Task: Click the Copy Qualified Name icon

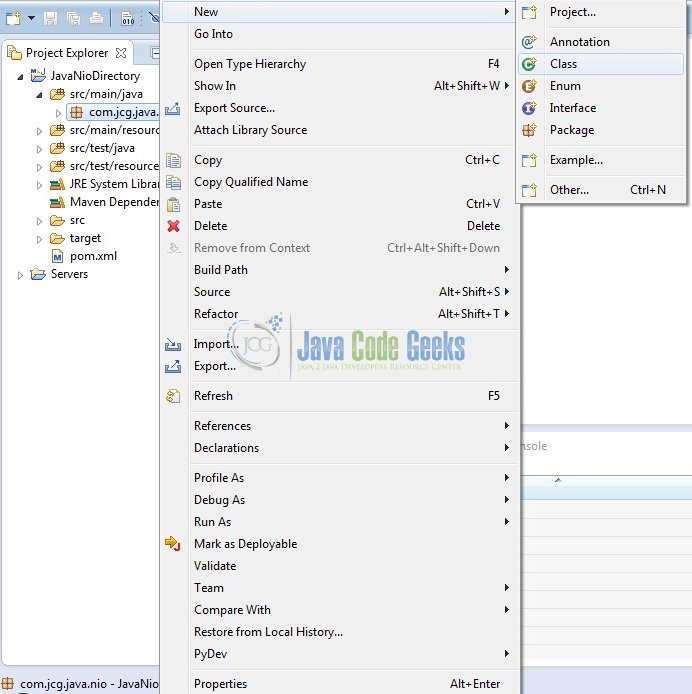Action: [x=173, y=182]
